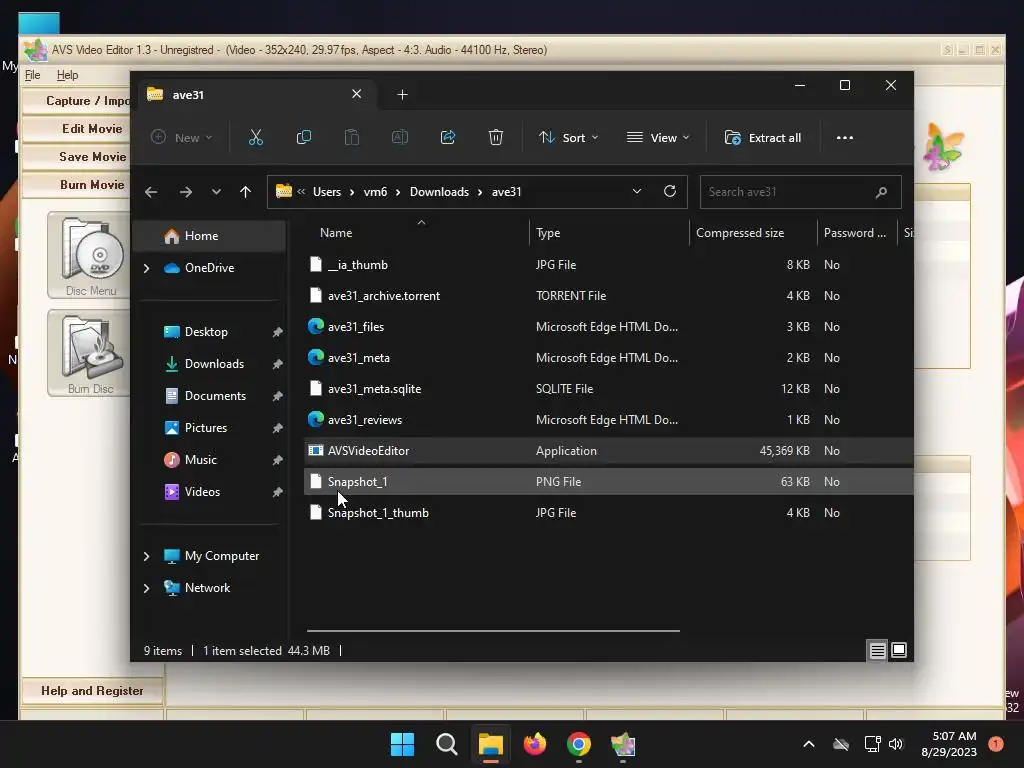Open the New dropdown menu
The image size is (1024, 768).
pos(182,138)
